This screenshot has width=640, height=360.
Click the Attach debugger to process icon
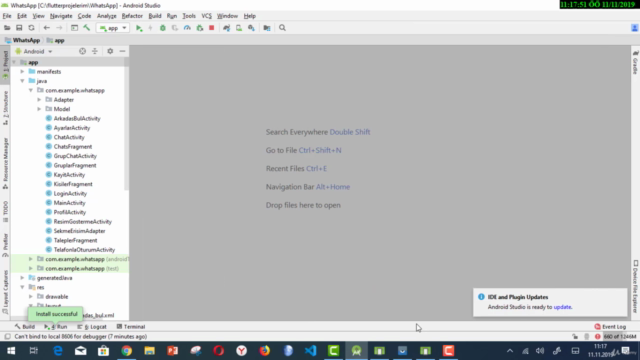pyautogui.click(x=200, y=28)
